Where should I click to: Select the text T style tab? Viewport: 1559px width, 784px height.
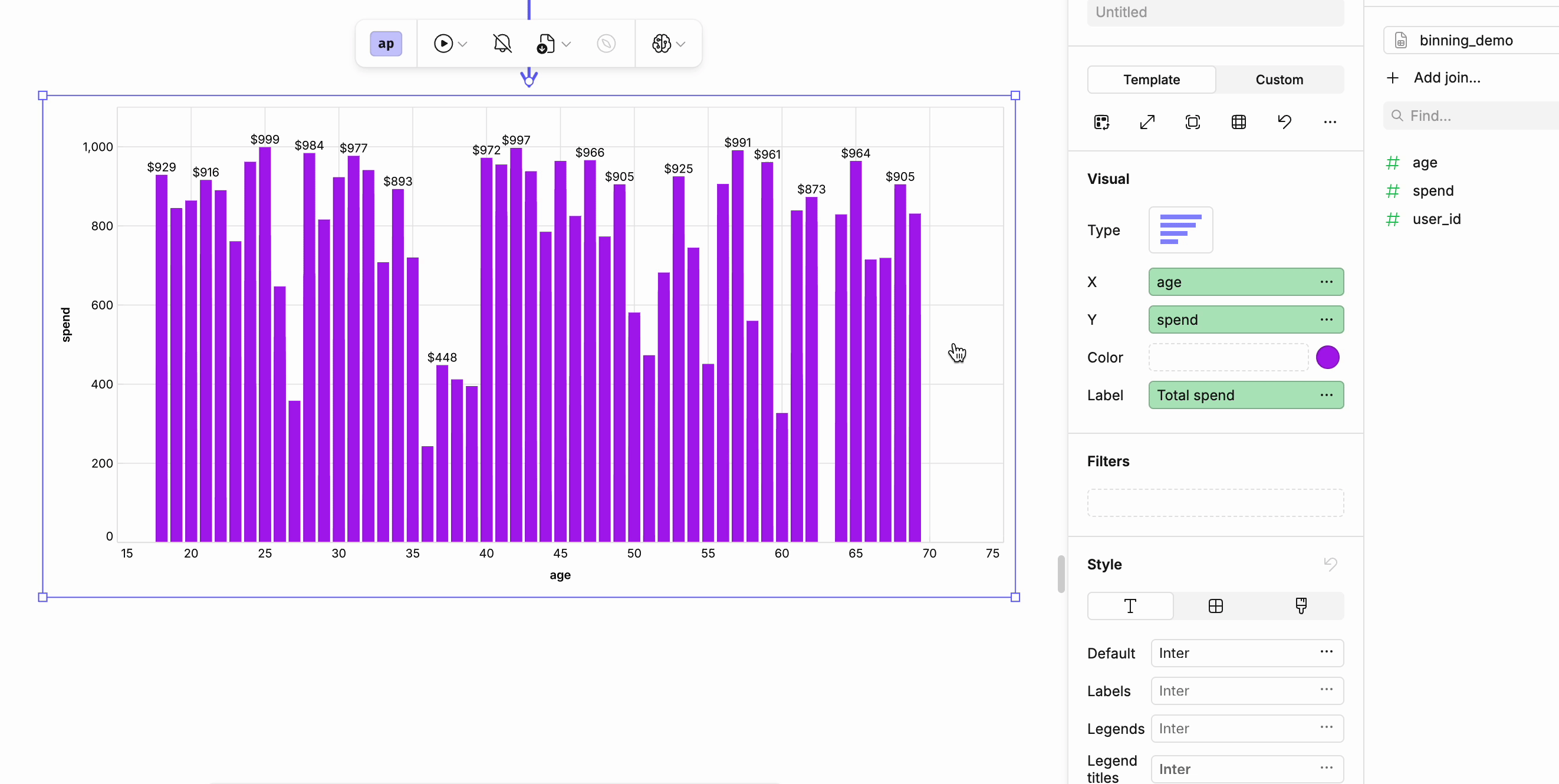(x=1130, y=606)
